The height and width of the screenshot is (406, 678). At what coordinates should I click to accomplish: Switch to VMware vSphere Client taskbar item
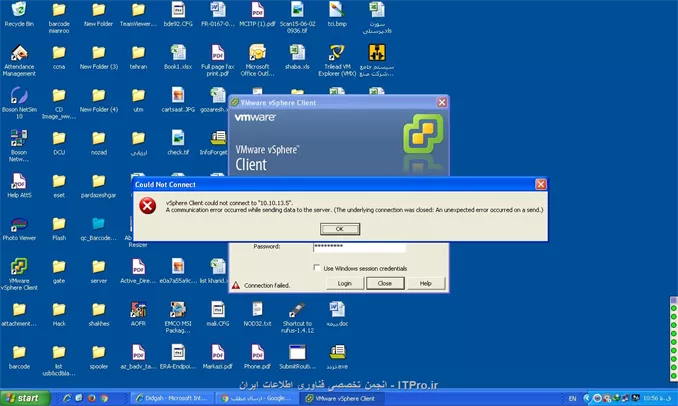342,398
